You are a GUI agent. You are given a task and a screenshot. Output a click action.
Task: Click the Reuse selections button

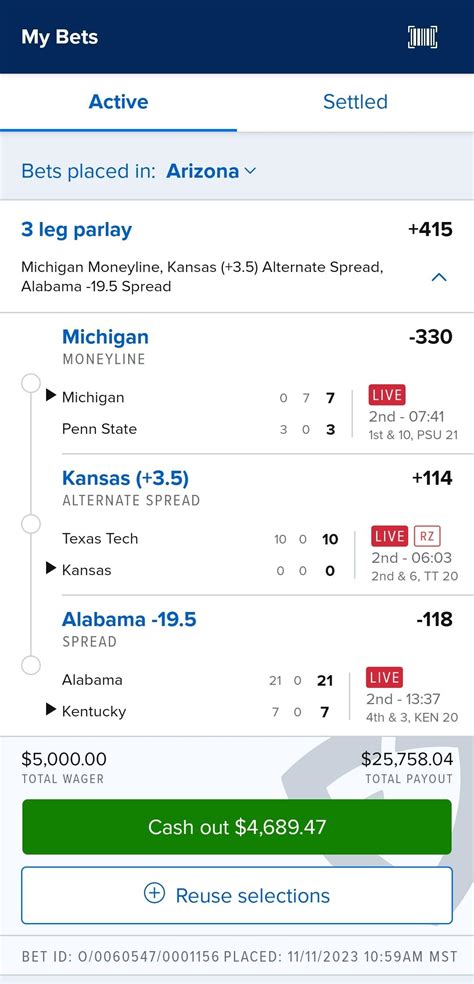click(x=237, y=895)
